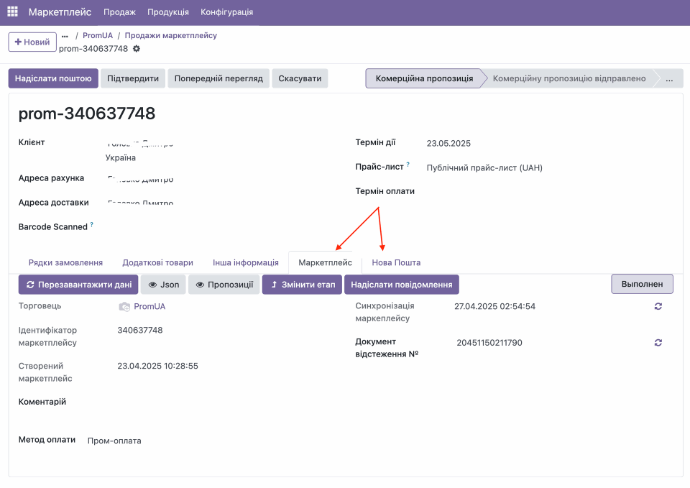Image resolution: width=690 pixels, height=488 pixels.
Task: Click the Barcode Scanned input field
Action: click(222, 227)
